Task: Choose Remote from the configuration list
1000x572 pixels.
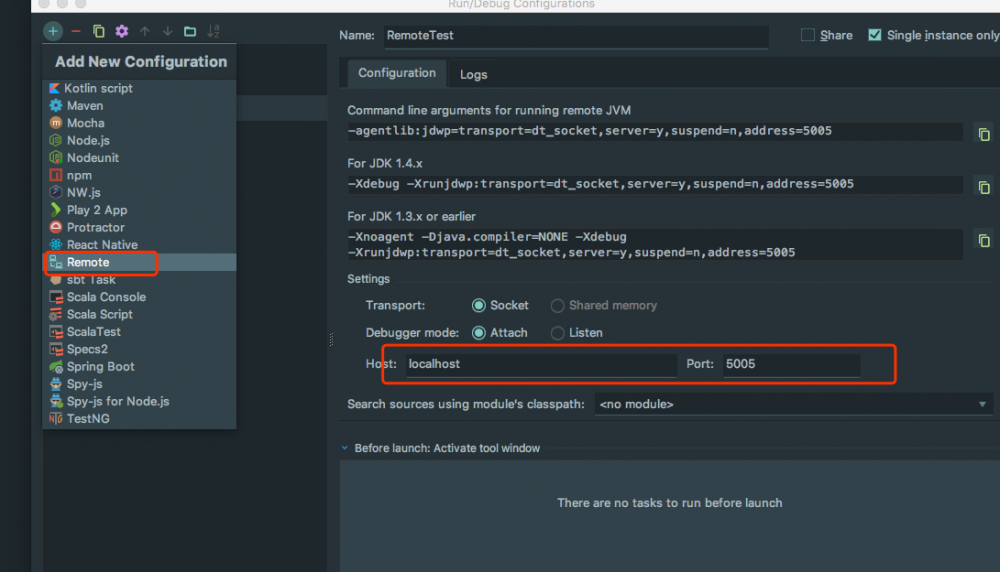Action: click(88, 263)
